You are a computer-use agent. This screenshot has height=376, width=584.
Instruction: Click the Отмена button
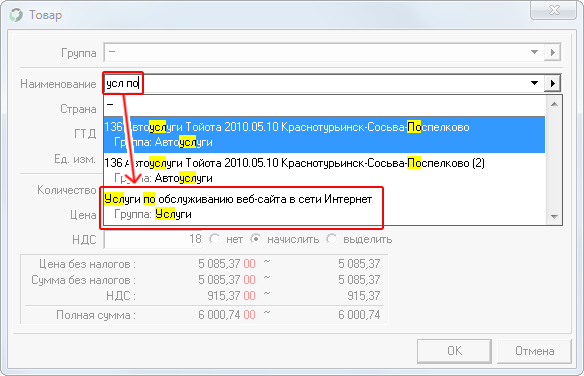click(534, 351)
